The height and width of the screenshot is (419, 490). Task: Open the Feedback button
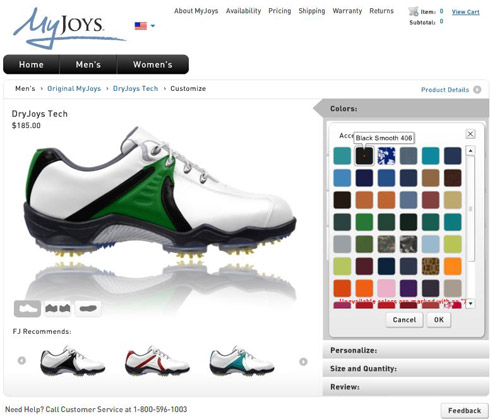(464, 410)
